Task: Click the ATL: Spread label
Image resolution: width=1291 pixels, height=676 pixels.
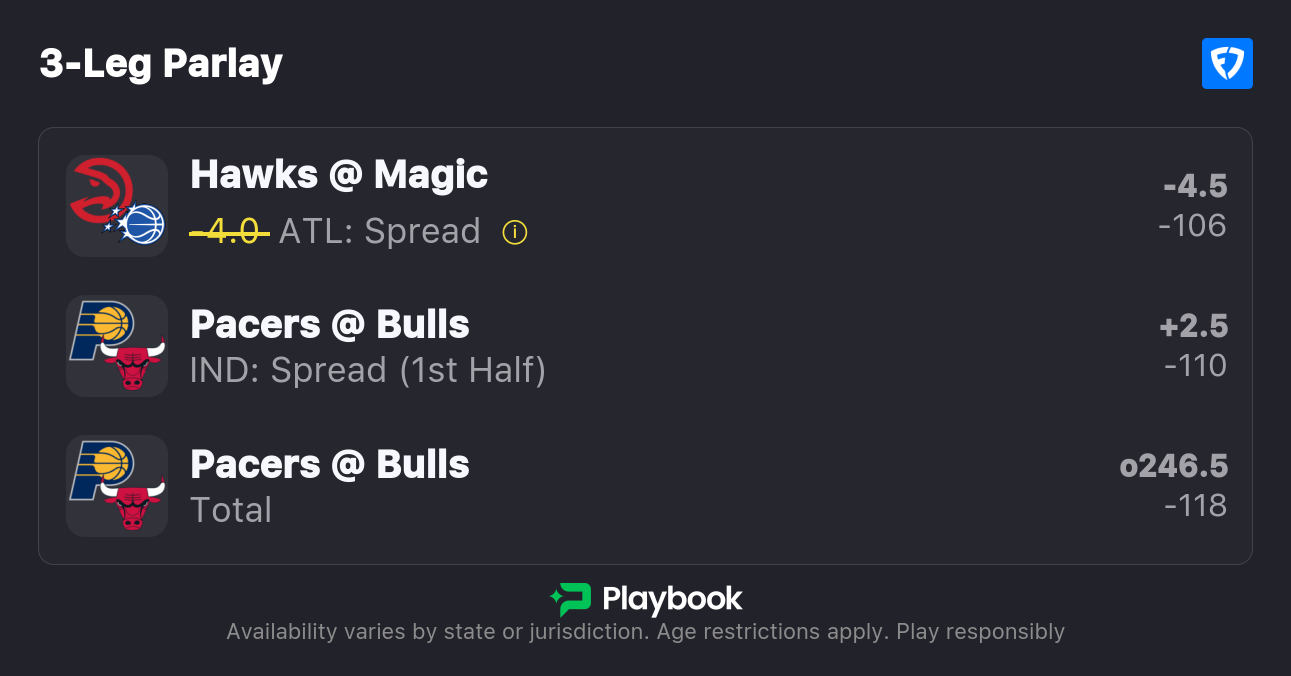Action: click(x=380, y=232)
